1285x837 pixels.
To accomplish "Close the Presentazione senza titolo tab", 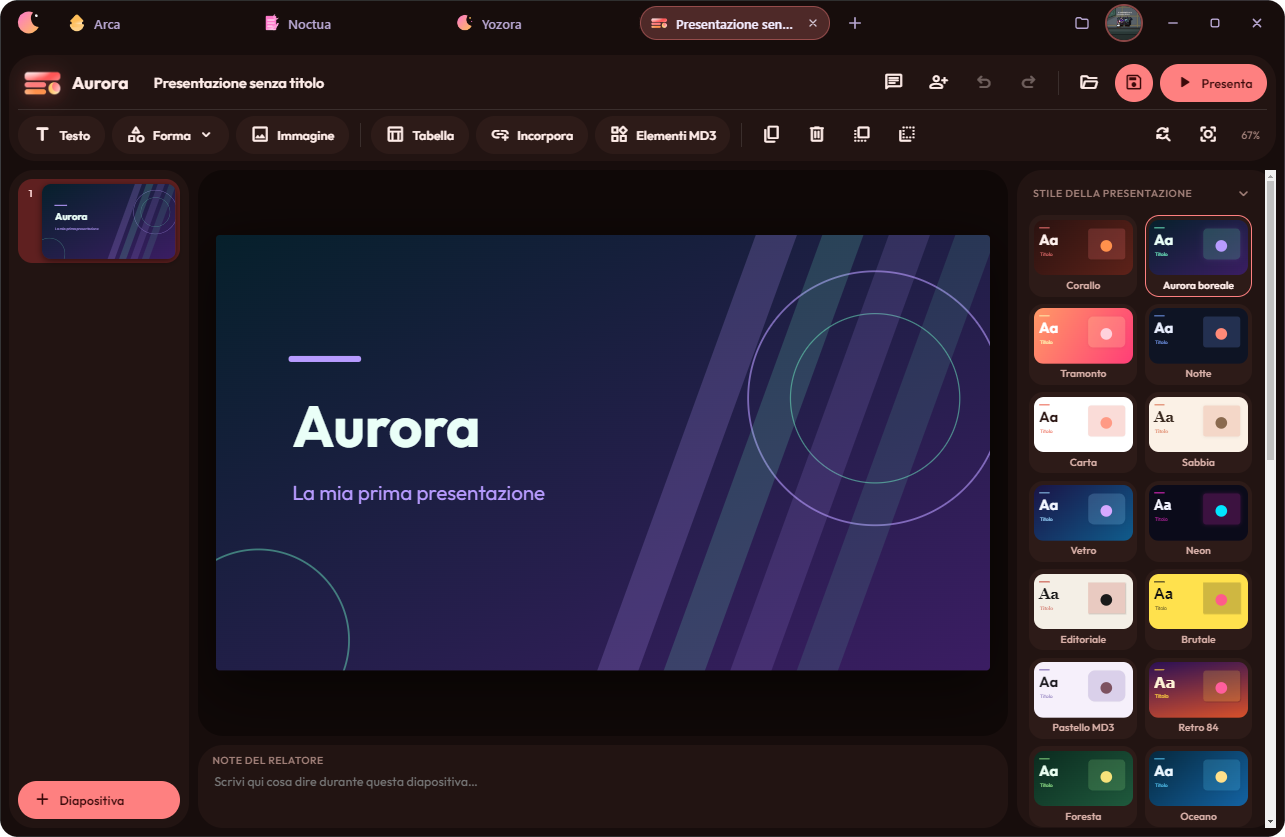I will (813, 23).
